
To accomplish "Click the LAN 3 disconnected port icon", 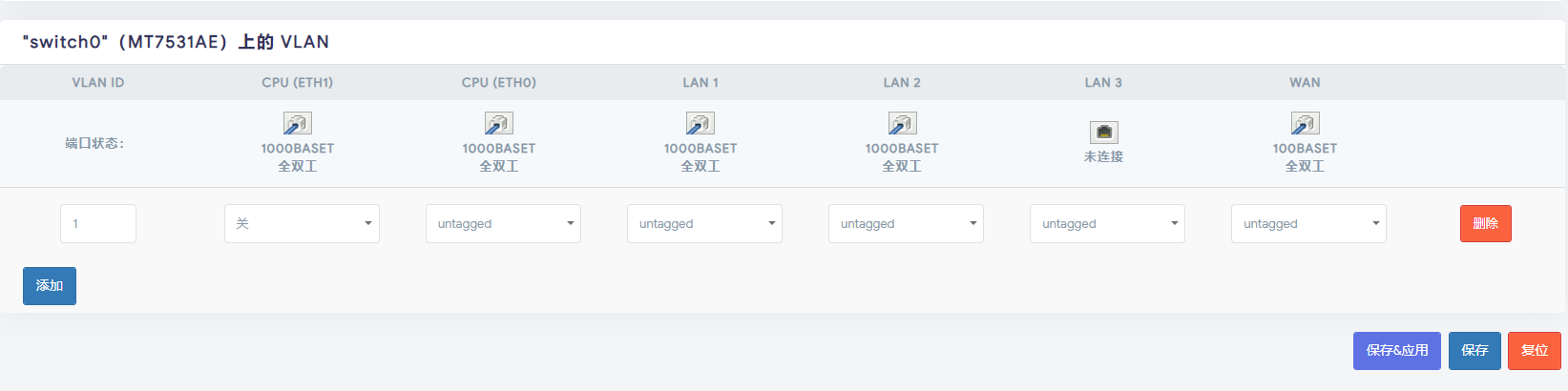I will click(1103, 132).
